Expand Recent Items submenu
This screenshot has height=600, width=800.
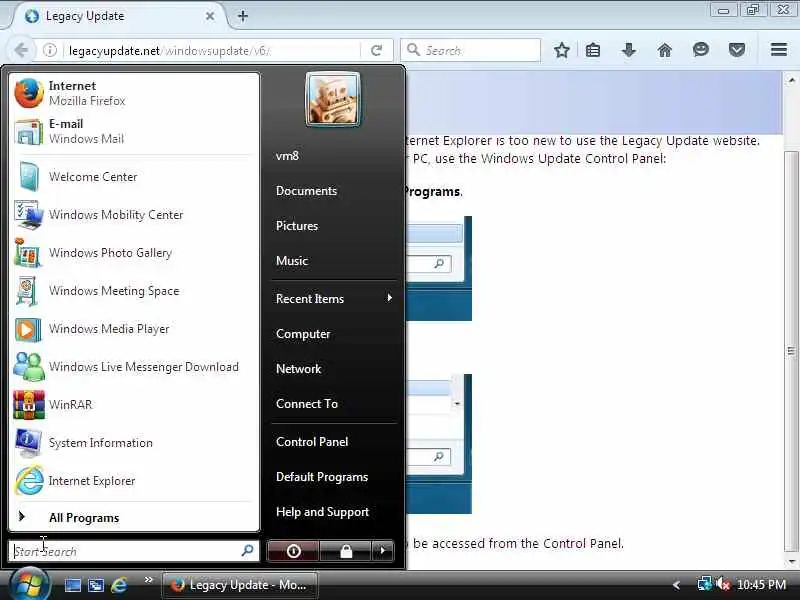coord(334,298)
